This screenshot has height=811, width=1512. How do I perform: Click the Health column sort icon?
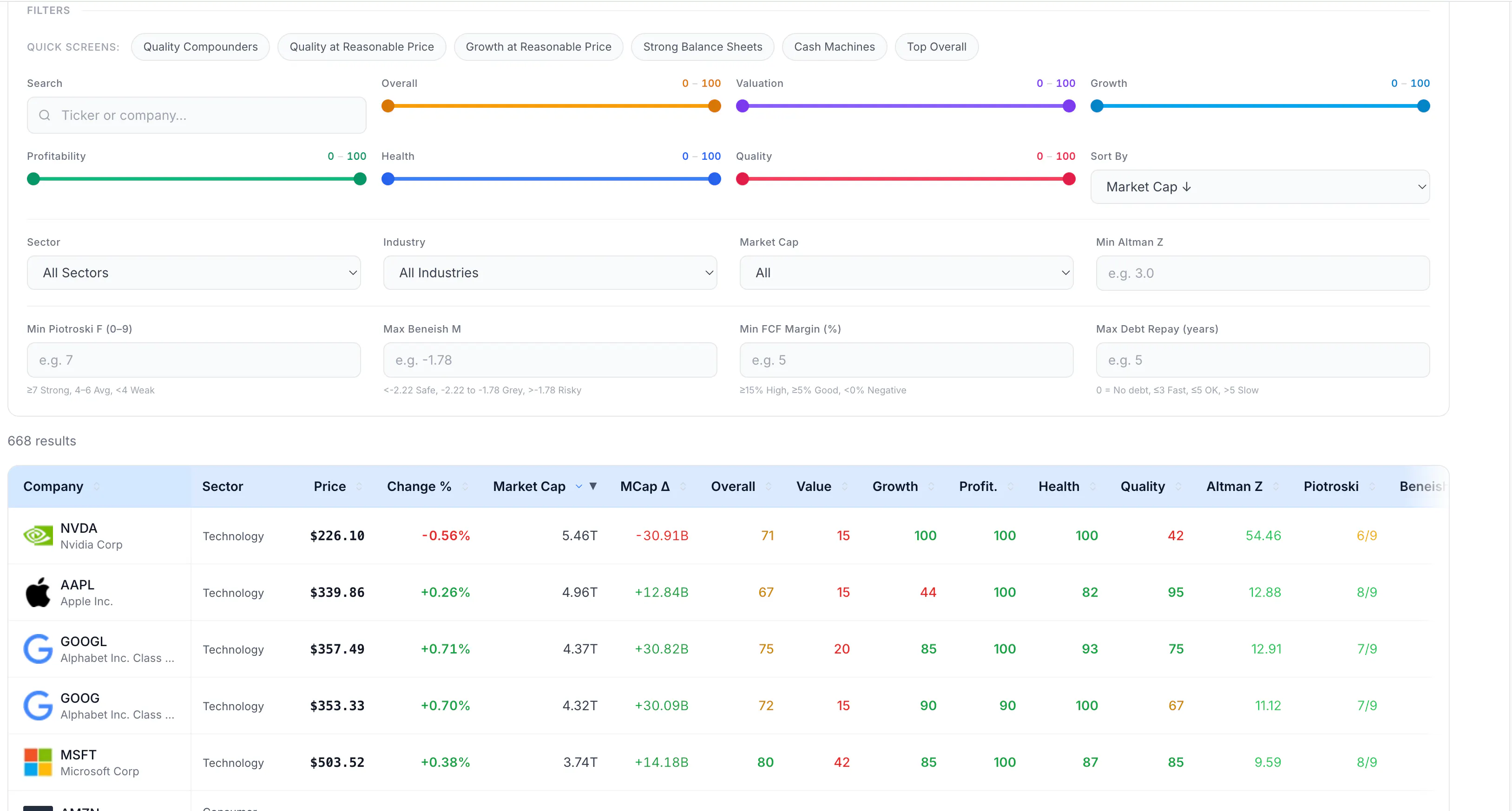coord(1093,486)
